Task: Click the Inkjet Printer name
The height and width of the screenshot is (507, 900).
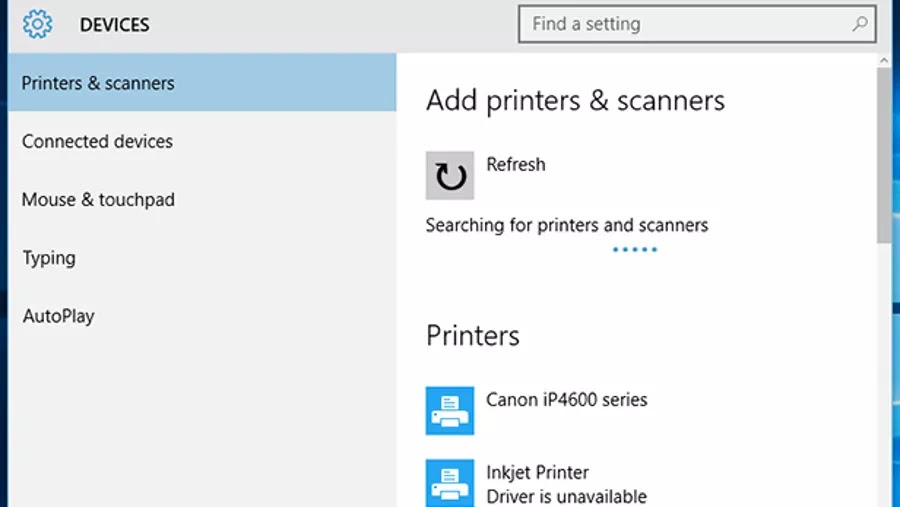Action: pos(537,473)
